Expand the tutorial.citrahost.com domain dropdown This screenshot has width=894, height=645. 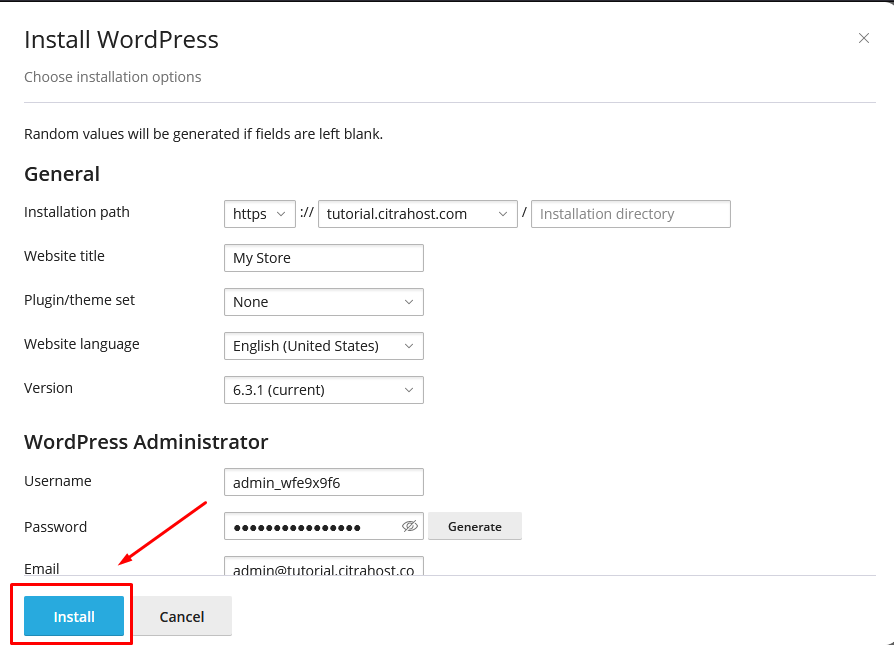pyautogui.click(x=417, y=214)
